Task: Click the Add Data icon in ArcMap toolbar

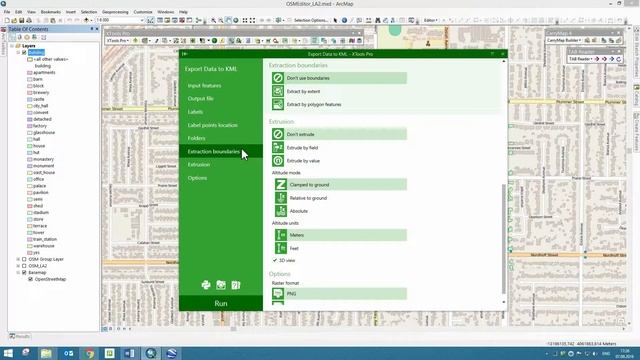Action: 86,20
